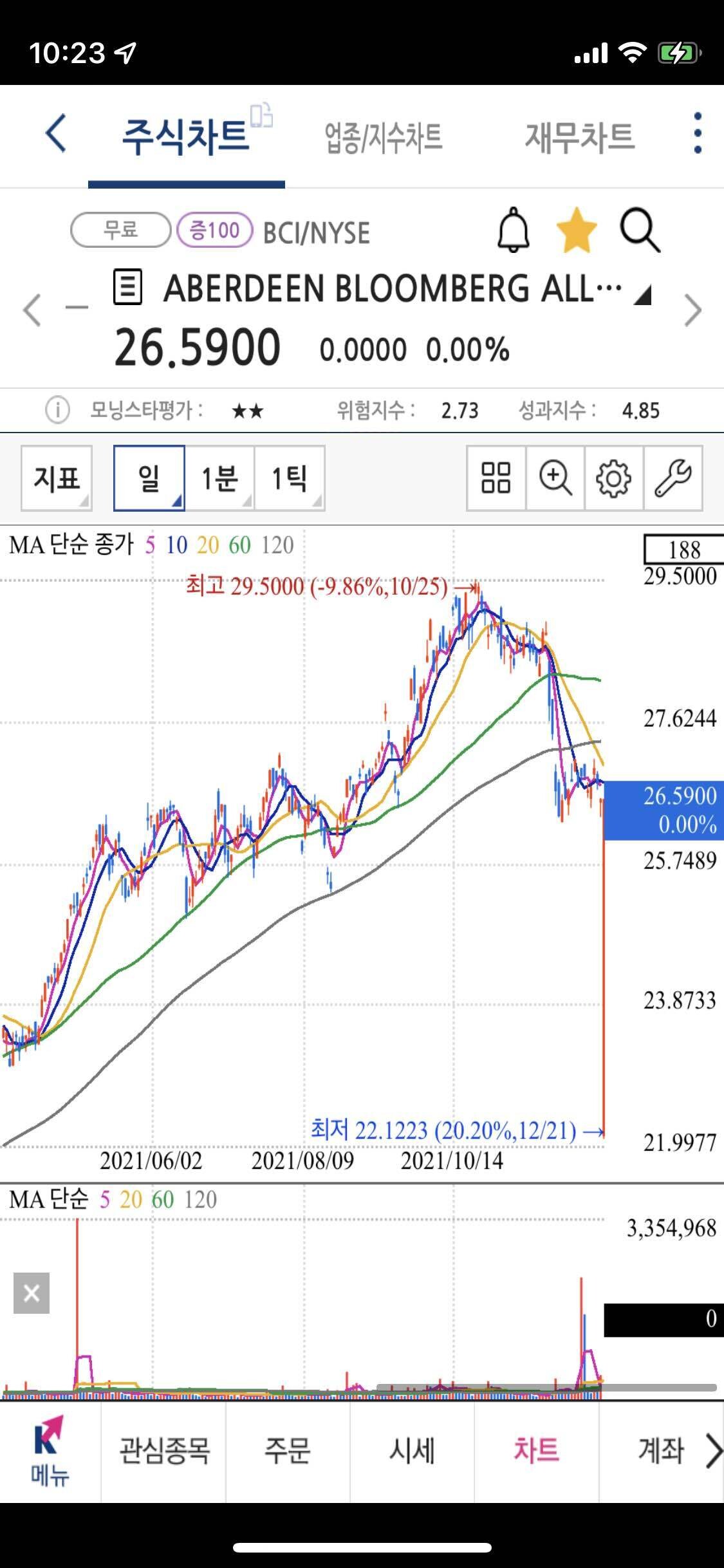The width and height of the screenshot is (724, 1568).
Task: Select the 1분 minute period button
Action: (219, 478)
